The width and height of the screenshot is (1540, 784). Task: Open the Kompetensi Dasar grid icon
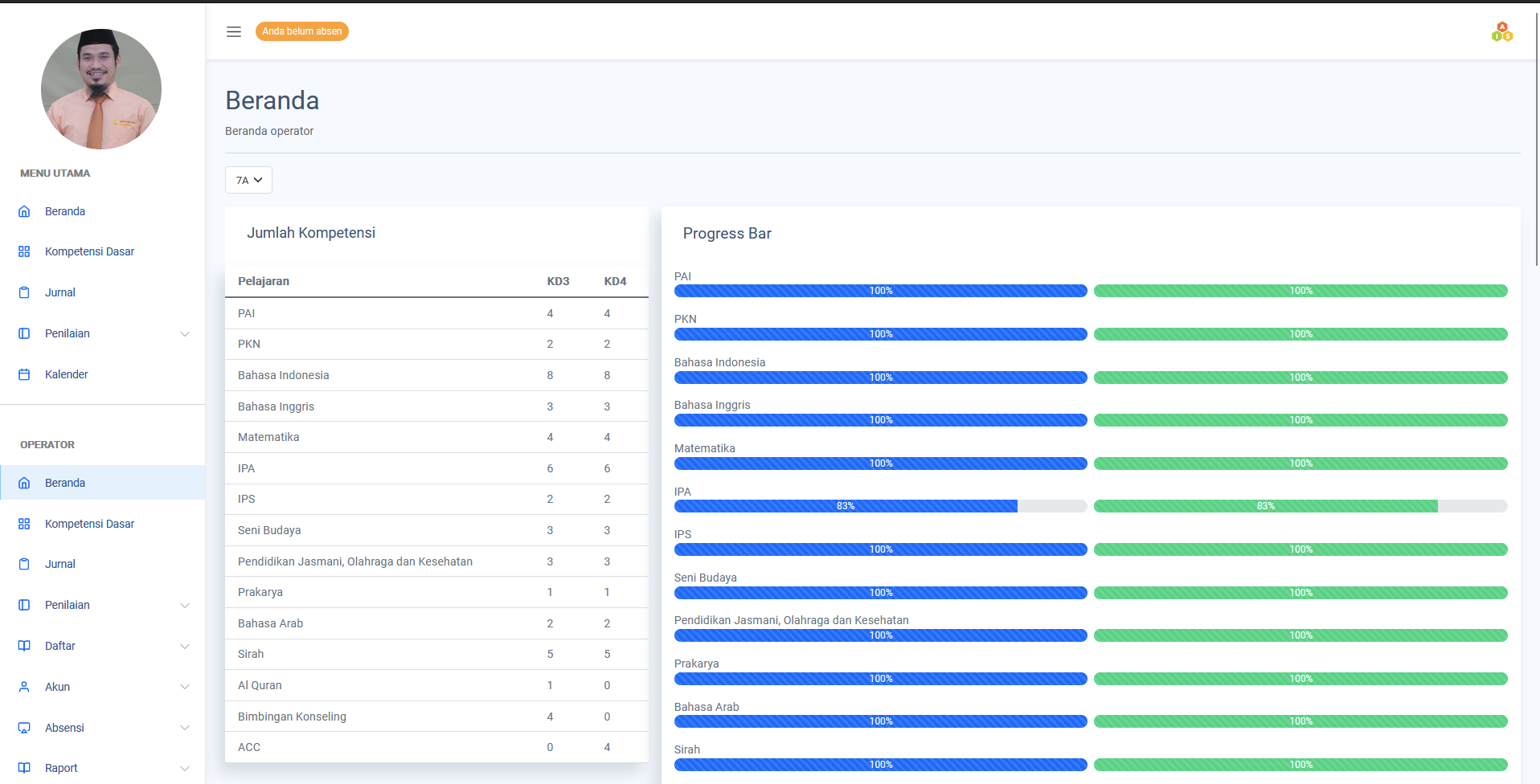click(x=23, y=251)
